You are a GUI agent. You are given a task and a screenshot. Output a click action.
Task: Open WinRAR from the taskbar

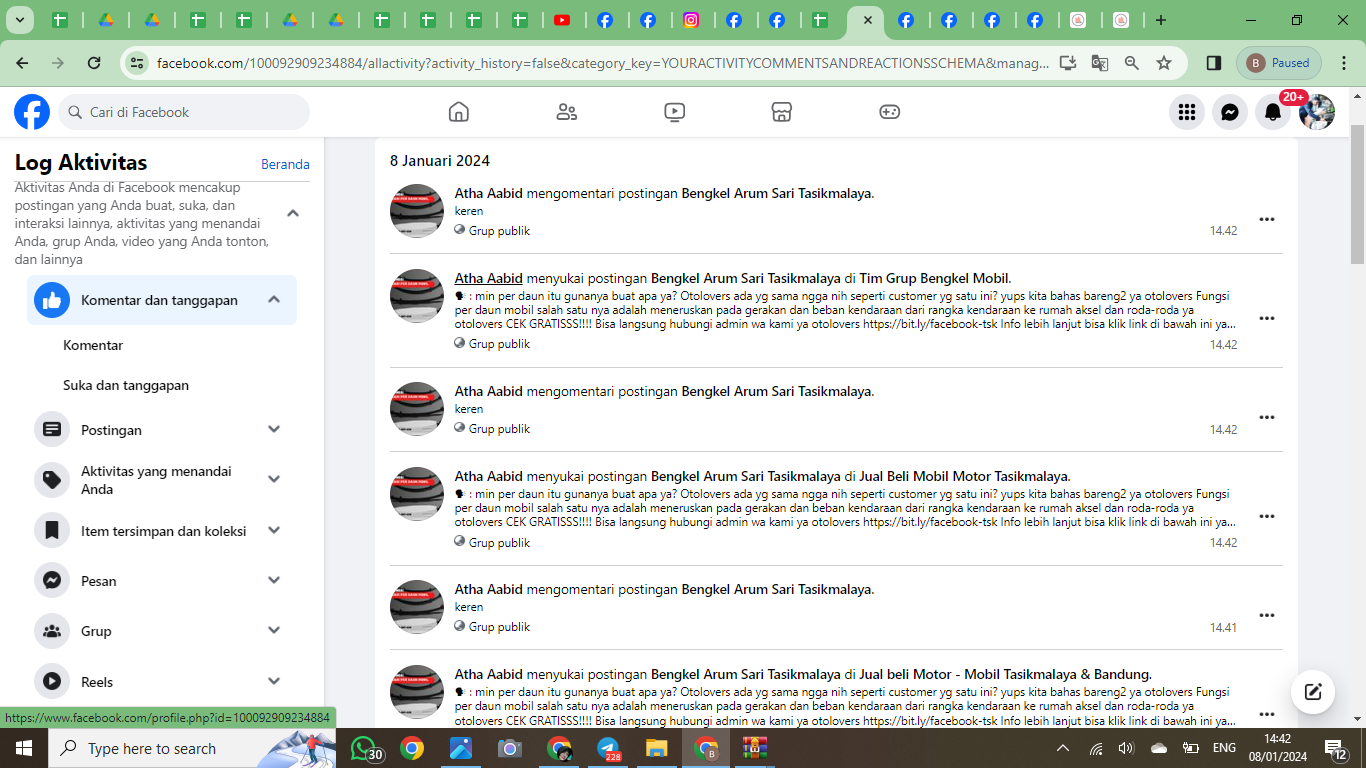click(x=754, y=748)
